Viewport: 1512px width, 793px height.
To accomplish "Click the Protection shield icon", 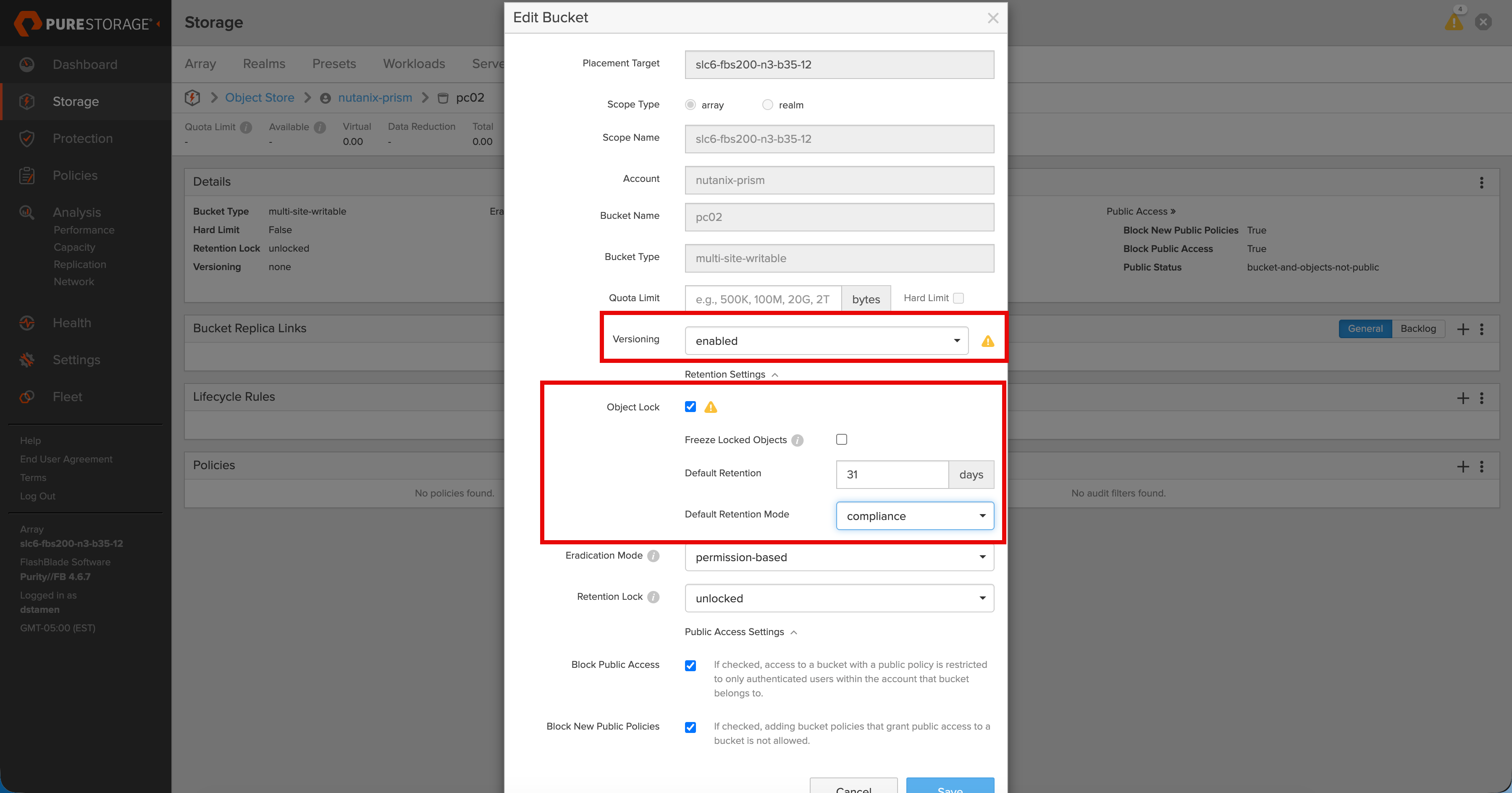I will click(26, 139).
